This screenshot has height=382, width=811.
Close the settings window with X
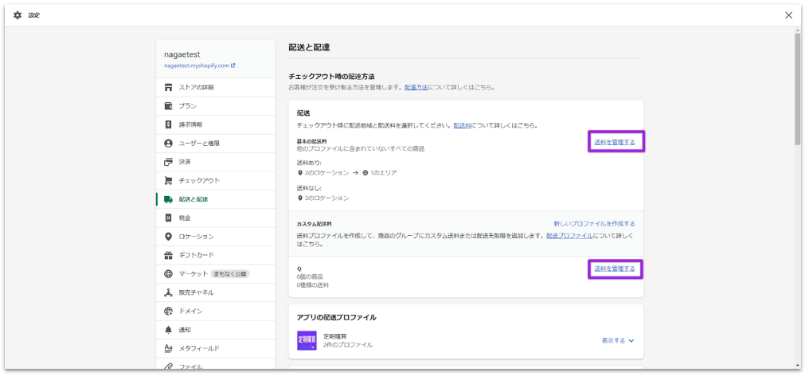coord(788,16)
